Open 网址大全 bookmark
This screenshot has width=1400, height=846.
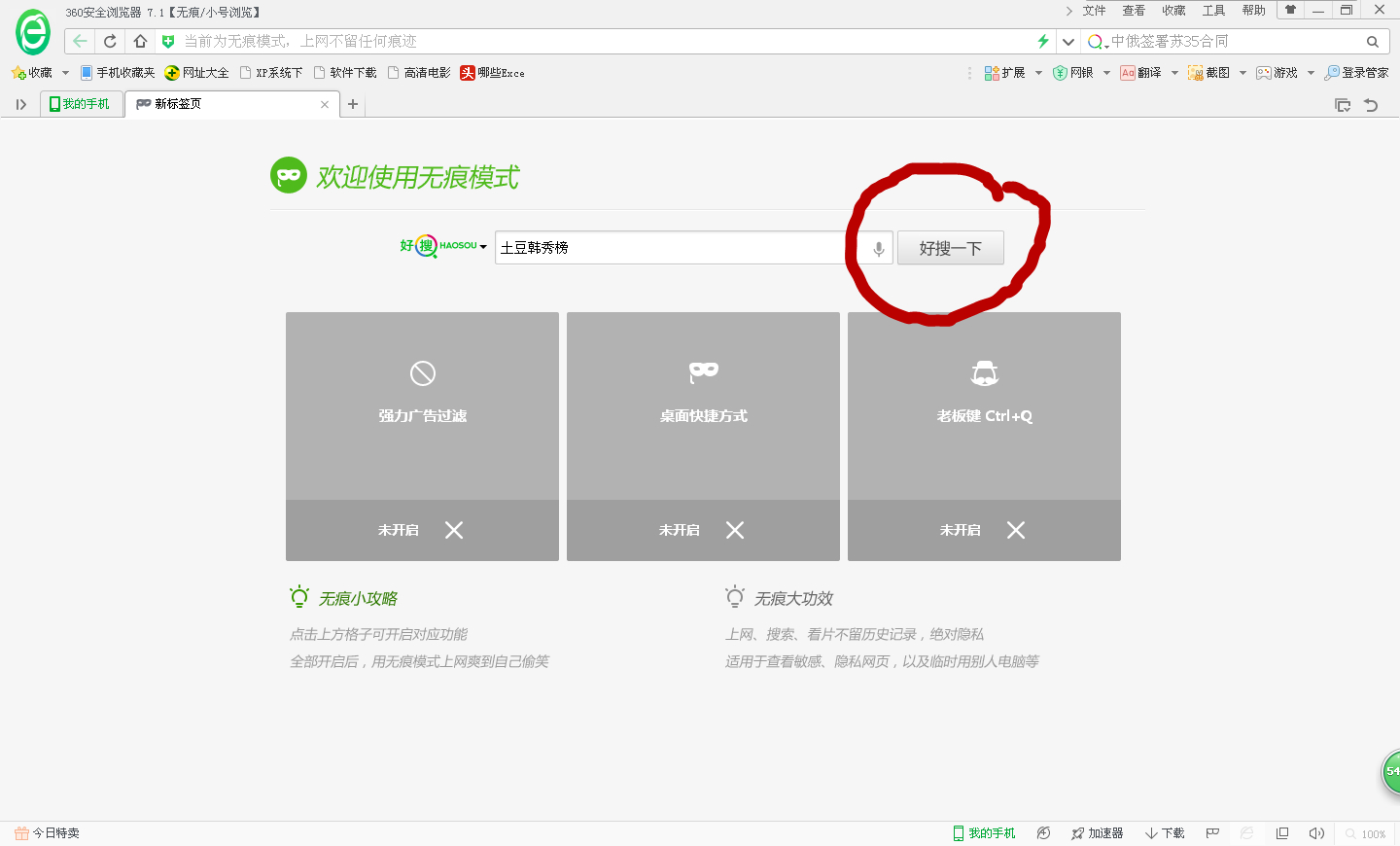click(196, 73)
